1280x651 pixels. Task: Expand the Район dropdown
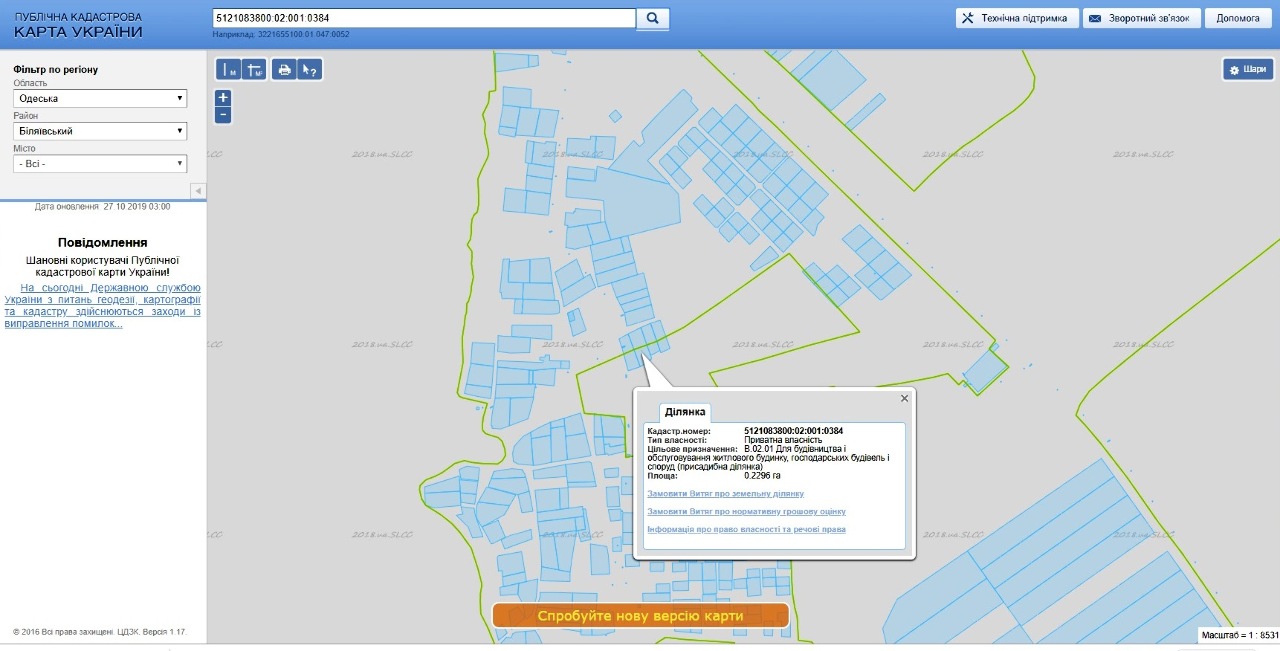click(x=99, y=131)
